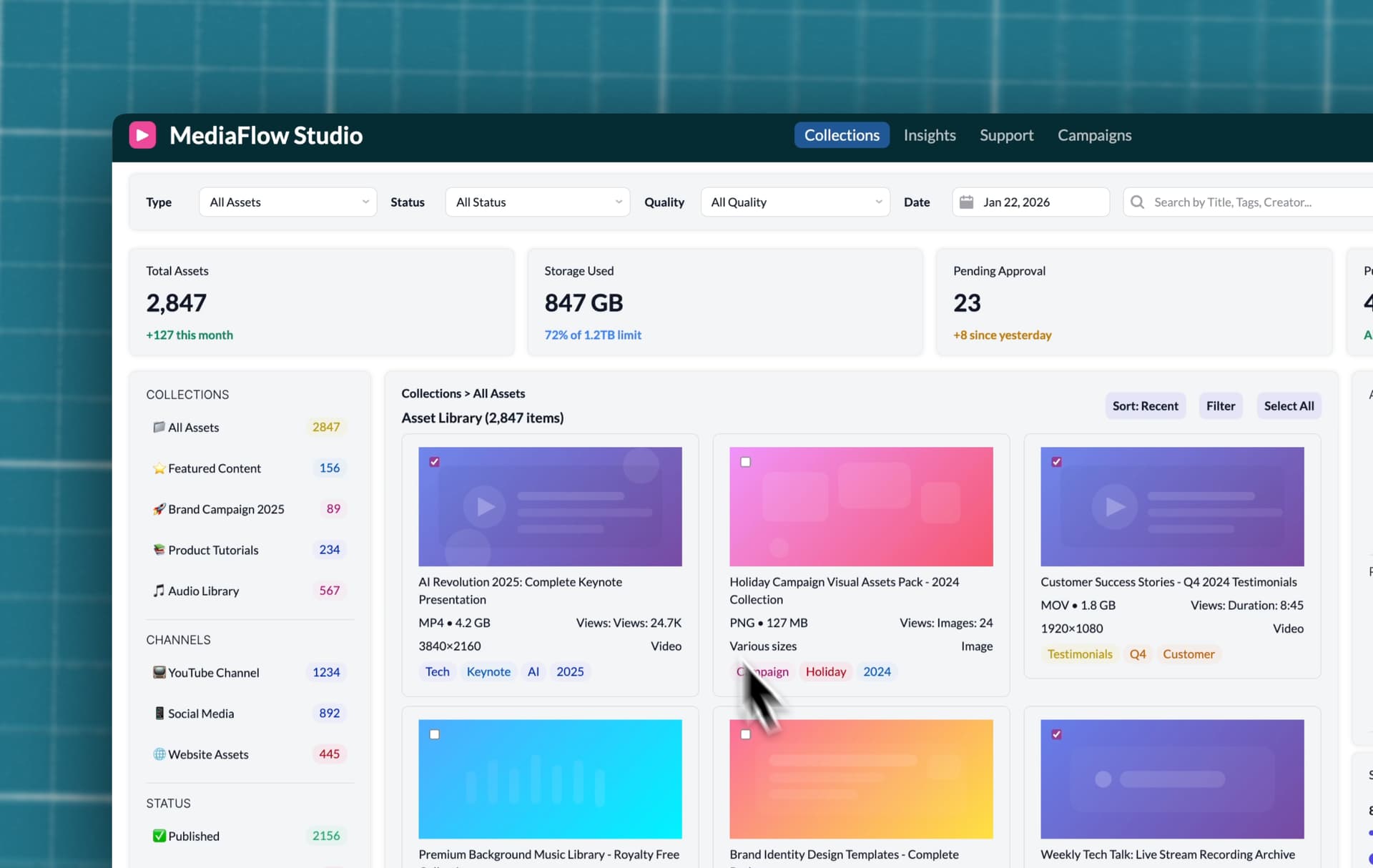Open the Type All Assets dropdown
Screen dimensions: 1373x868
pos(288,202)
